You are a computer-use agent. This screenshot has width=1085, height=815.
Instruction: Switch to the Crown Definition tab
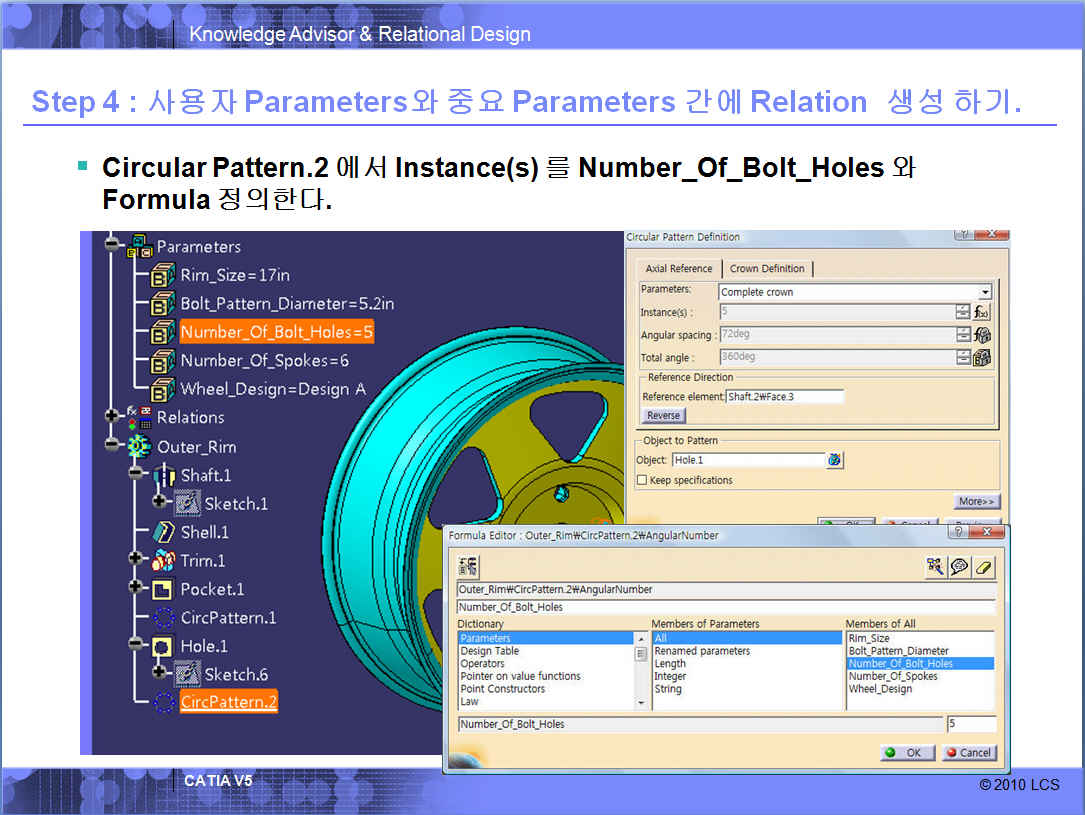(767, 268)
